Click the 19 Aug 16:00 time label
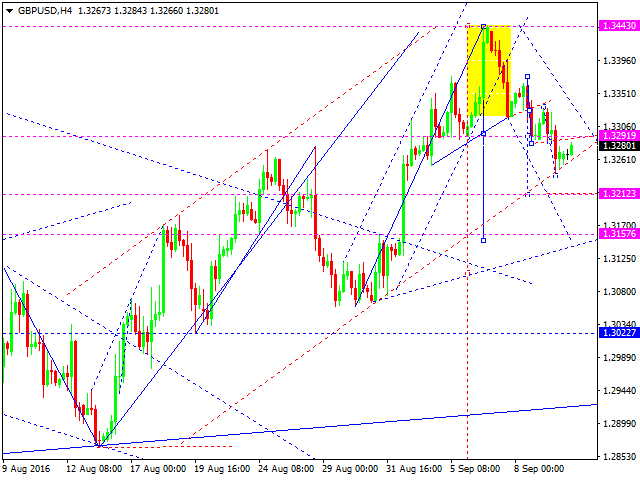Image resolution: width=640 pixels, height=480 pixels. 222,469
